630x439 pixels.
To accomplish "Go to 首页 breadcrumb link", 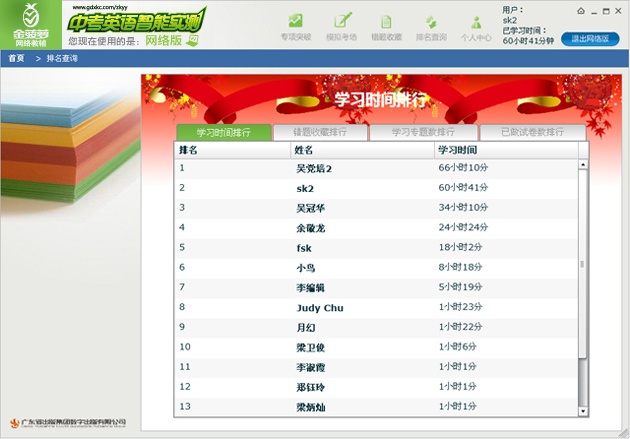I will 16,58.
